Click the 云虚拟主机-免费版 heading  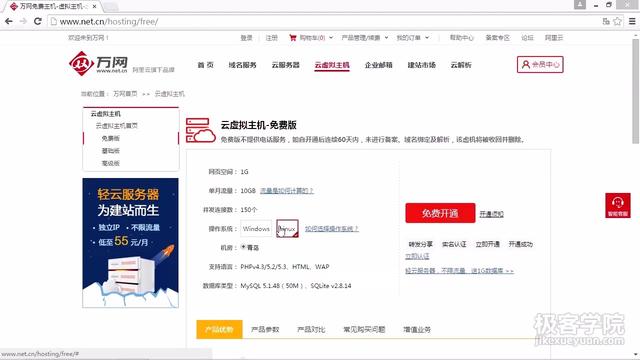pyautogui.click(x=258, y=125)
